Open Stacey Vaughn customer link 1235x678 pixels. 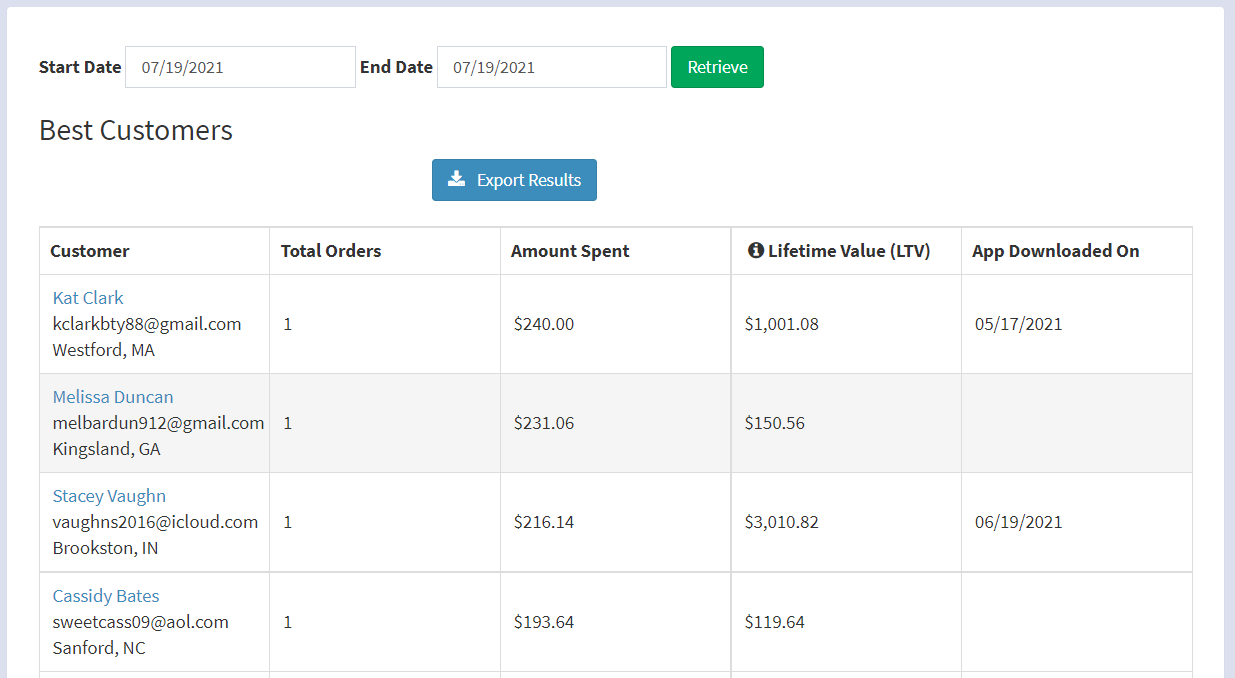109,496
